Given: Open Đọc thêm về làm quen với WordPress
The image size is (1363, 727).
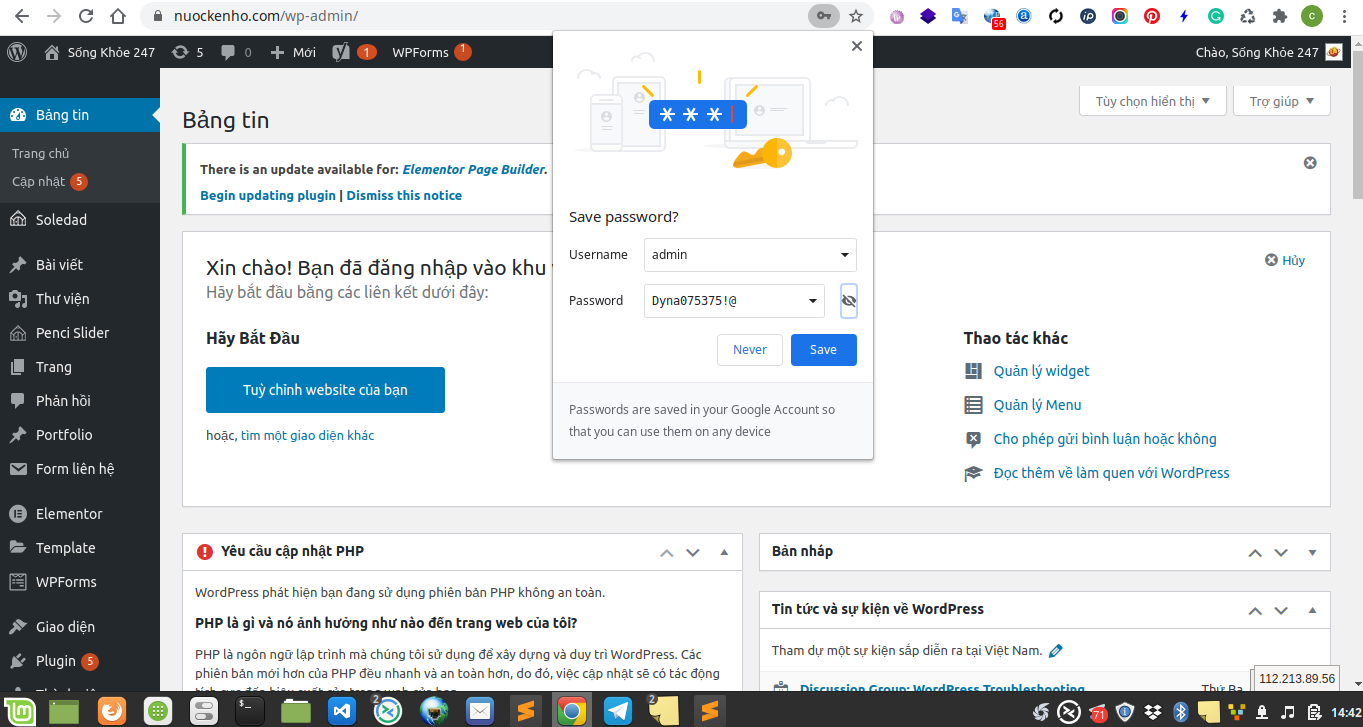Looking at the screenshot, I should click(x=1111, y=473).
